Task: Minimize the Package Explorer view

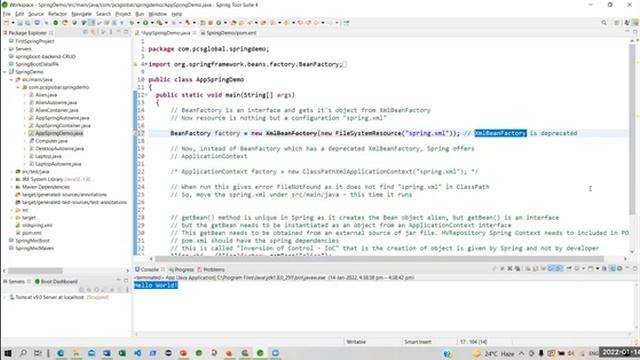Action: [x=118, y=32]
